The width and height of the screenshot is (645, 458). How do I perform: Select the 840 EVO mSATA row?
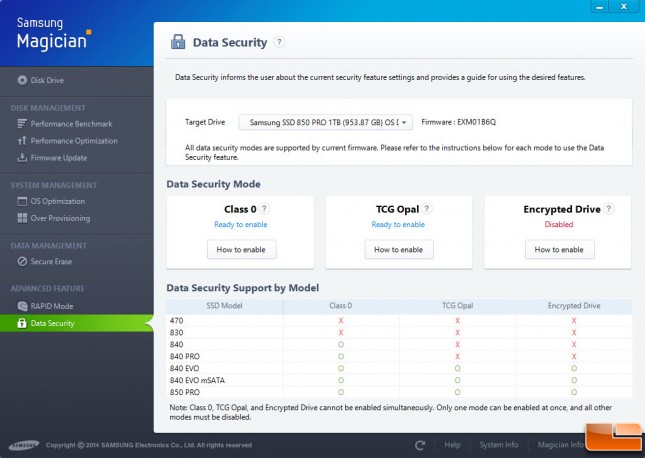tap(399, 380)
